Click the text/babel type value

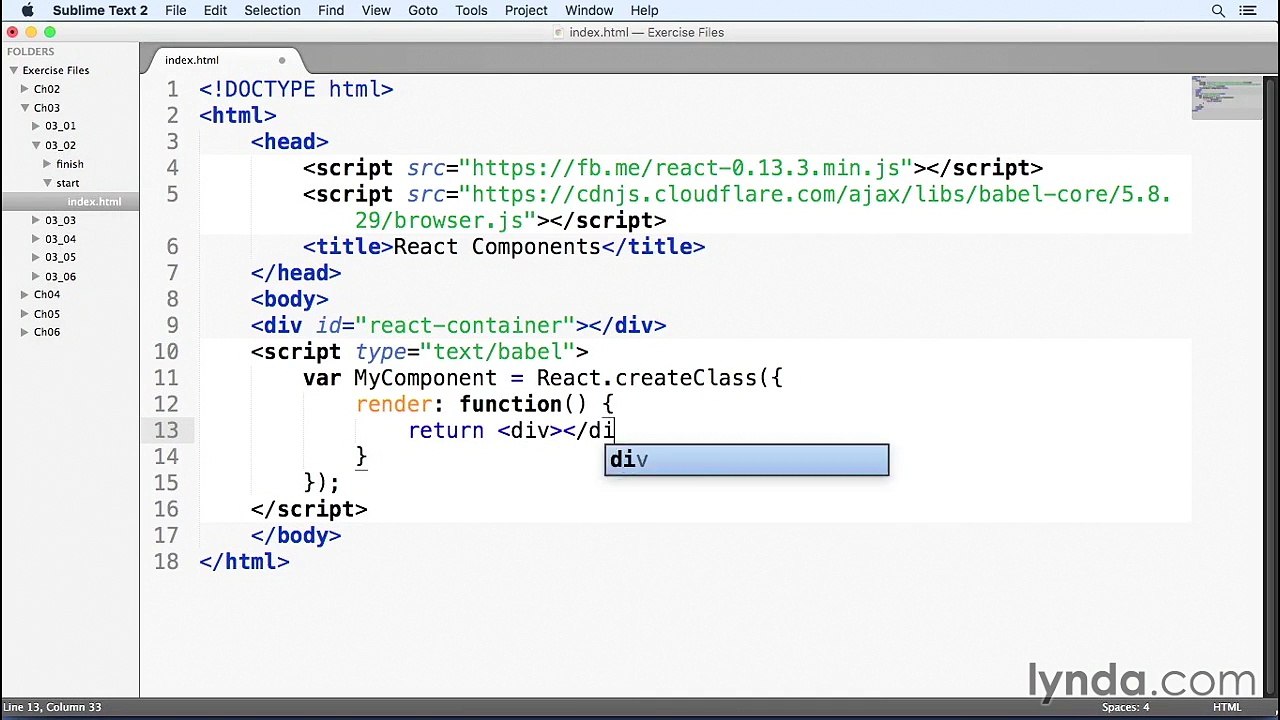click(498, 352)
